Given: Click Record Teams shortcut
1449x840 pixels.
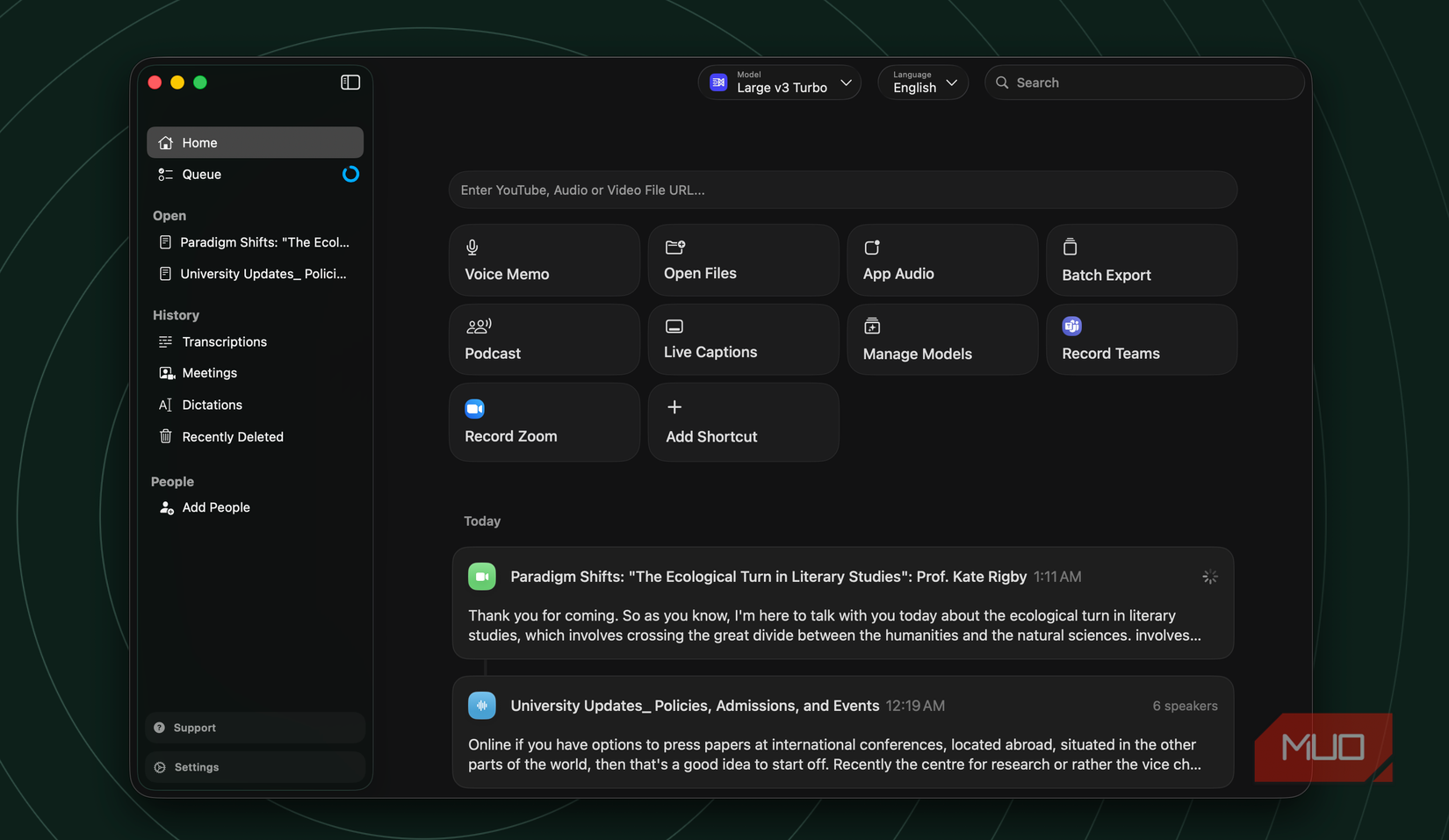Looking at the screenshot, I should coord(1142,340).
